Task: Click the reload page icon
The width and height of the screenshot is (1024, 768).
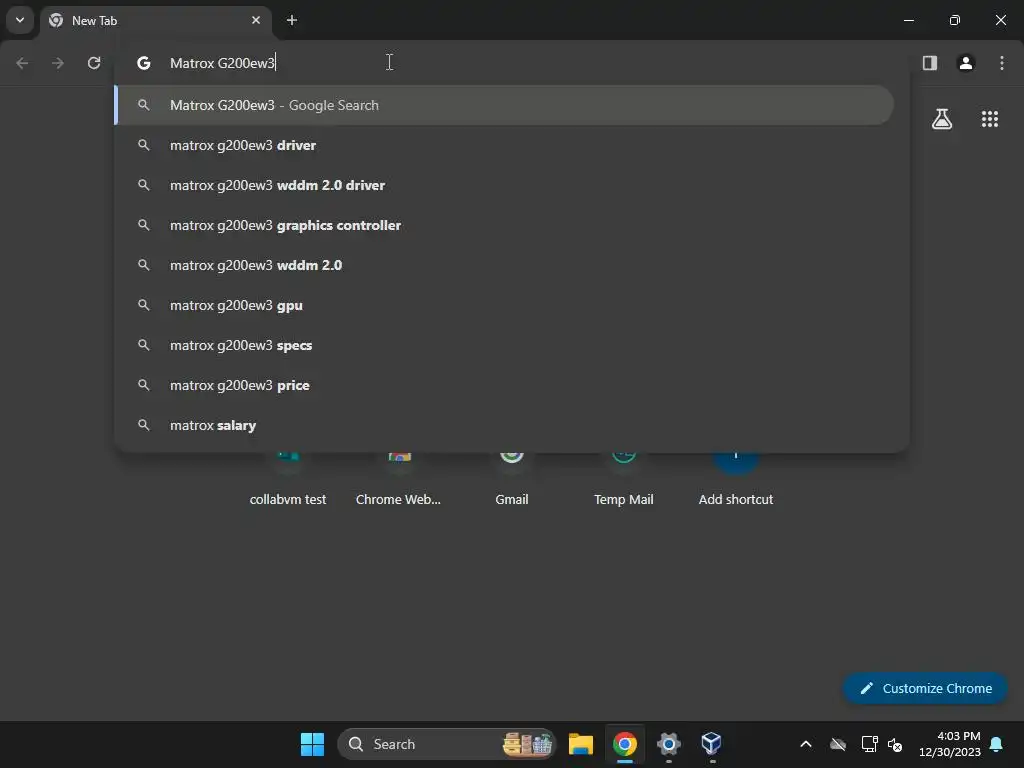Action: tap(94, 63)
